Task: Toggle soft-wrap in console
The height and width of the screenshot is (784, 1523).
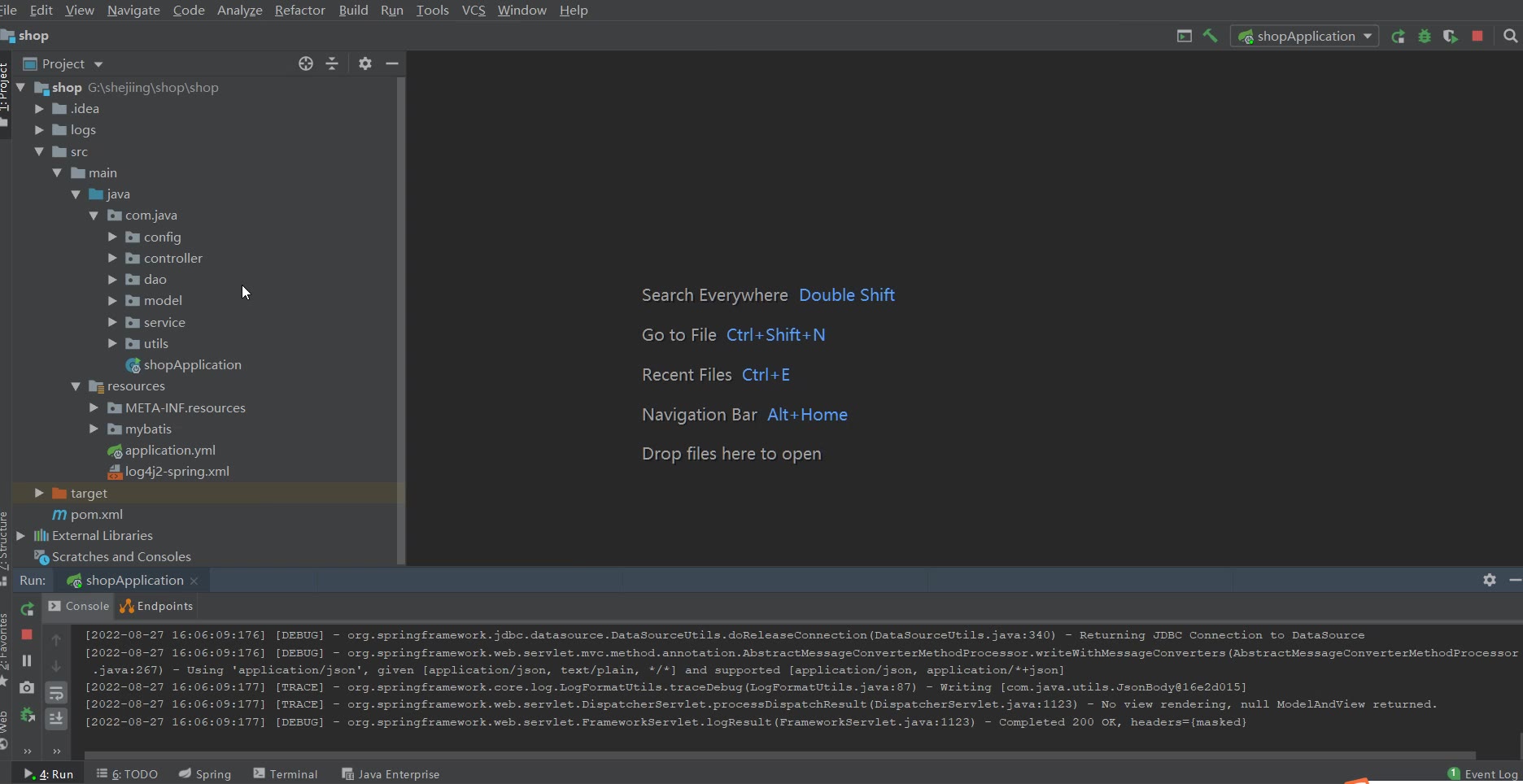Action: 56,692
